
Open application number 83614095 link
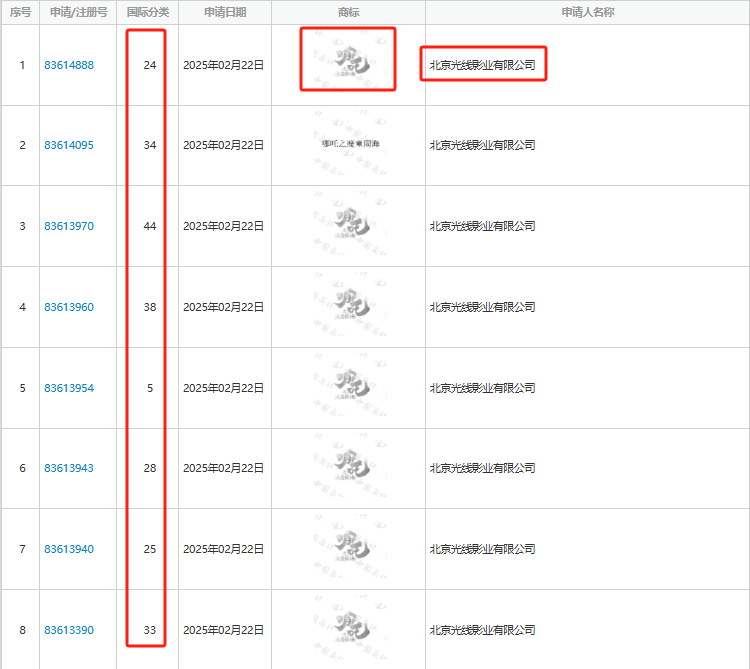[69, 145]
